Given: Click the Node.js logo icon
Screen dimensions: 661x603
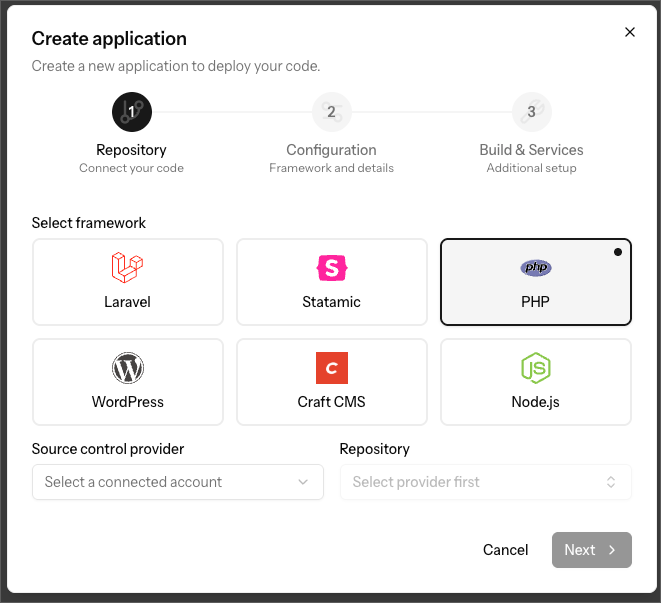Looking at the screenshot, I should (536, 368).
